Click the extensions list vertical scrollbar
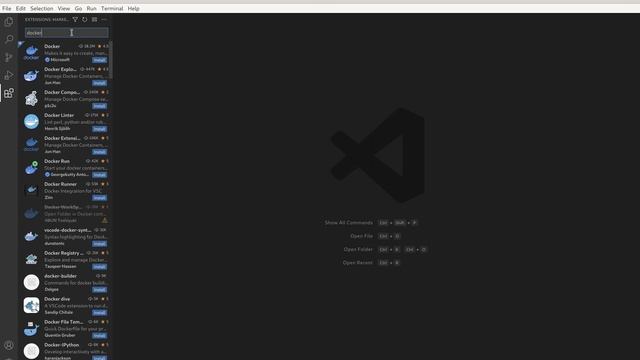Viewport: 640px width, 360px height. point(111,60)
